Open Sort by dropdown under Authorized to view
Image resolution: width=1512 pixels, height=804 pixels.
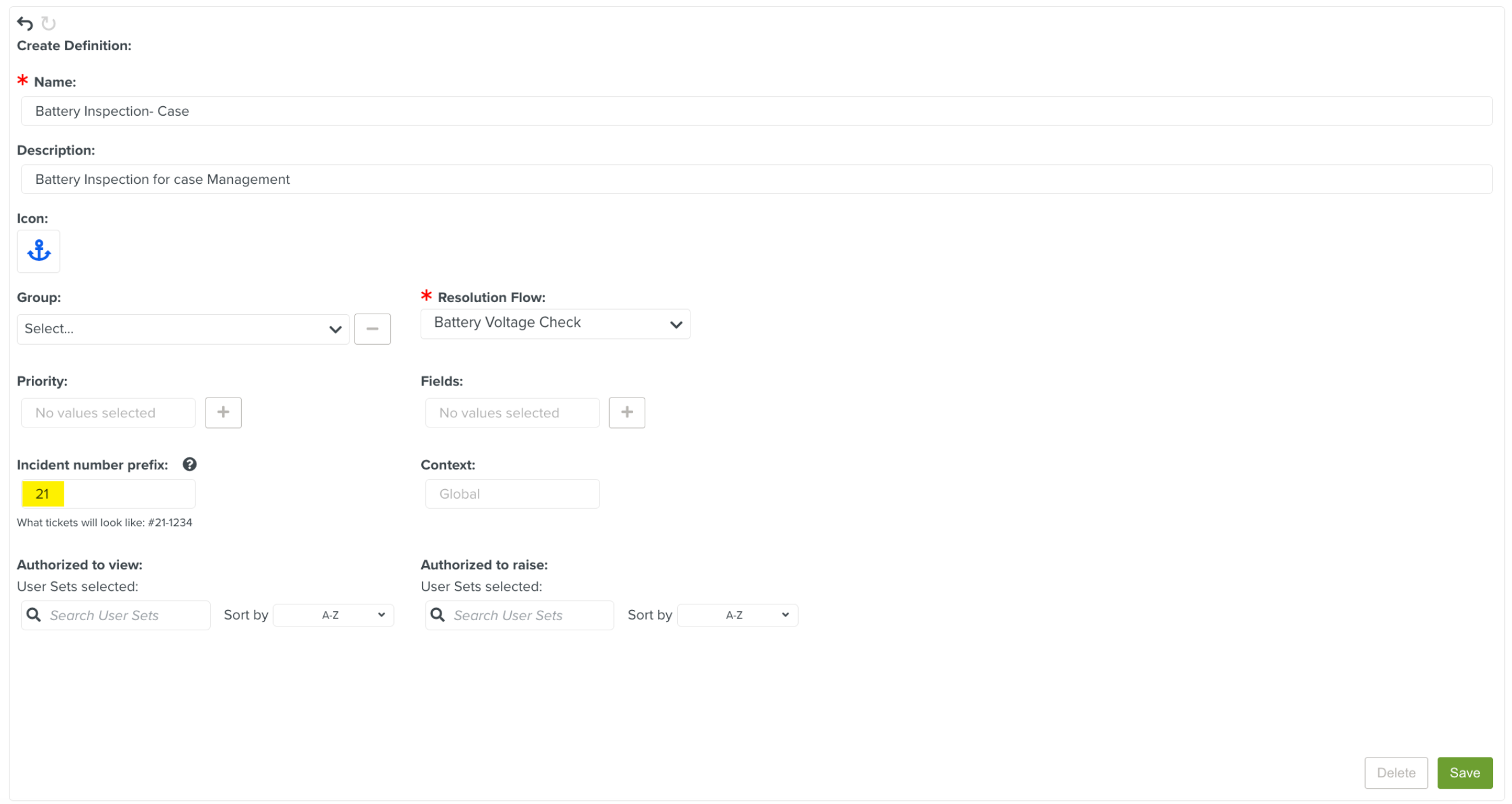[x=333, y=615]
